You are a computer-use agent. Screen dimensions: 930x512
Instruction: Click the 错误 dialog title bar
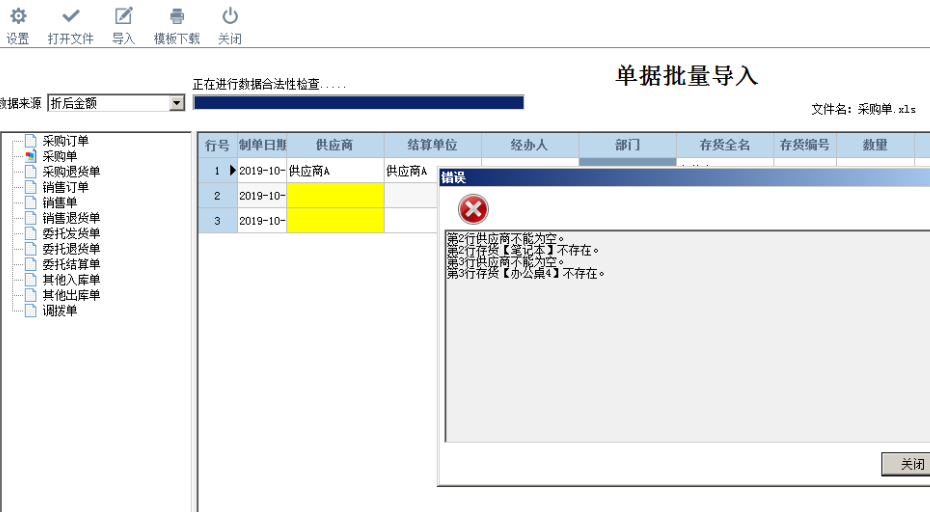684,177
